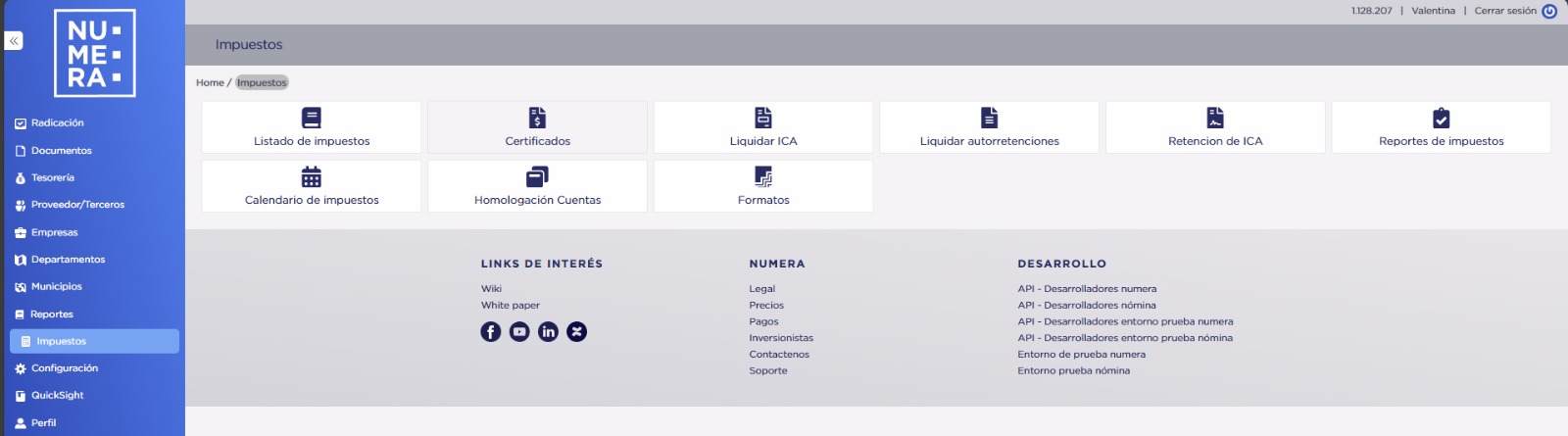The width and height of the screenshot is (1568, 436).
Task: Open the Listado de impuestos tile icon
Action: (x=312, y=119)
